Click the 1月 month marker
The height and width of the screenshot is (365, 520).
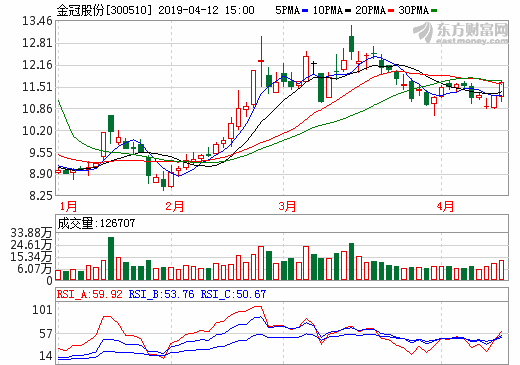coord(68,207)
